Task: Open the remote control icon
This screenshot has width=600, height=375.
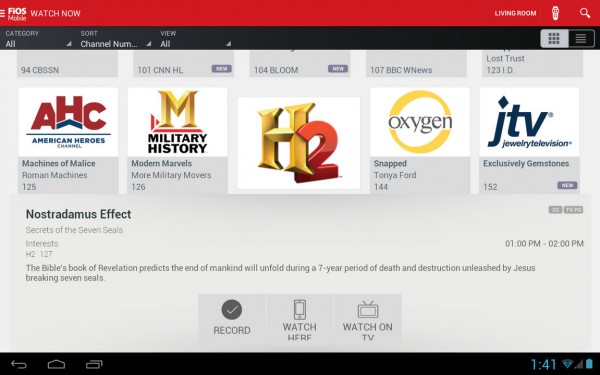Action: coord(555,13)
